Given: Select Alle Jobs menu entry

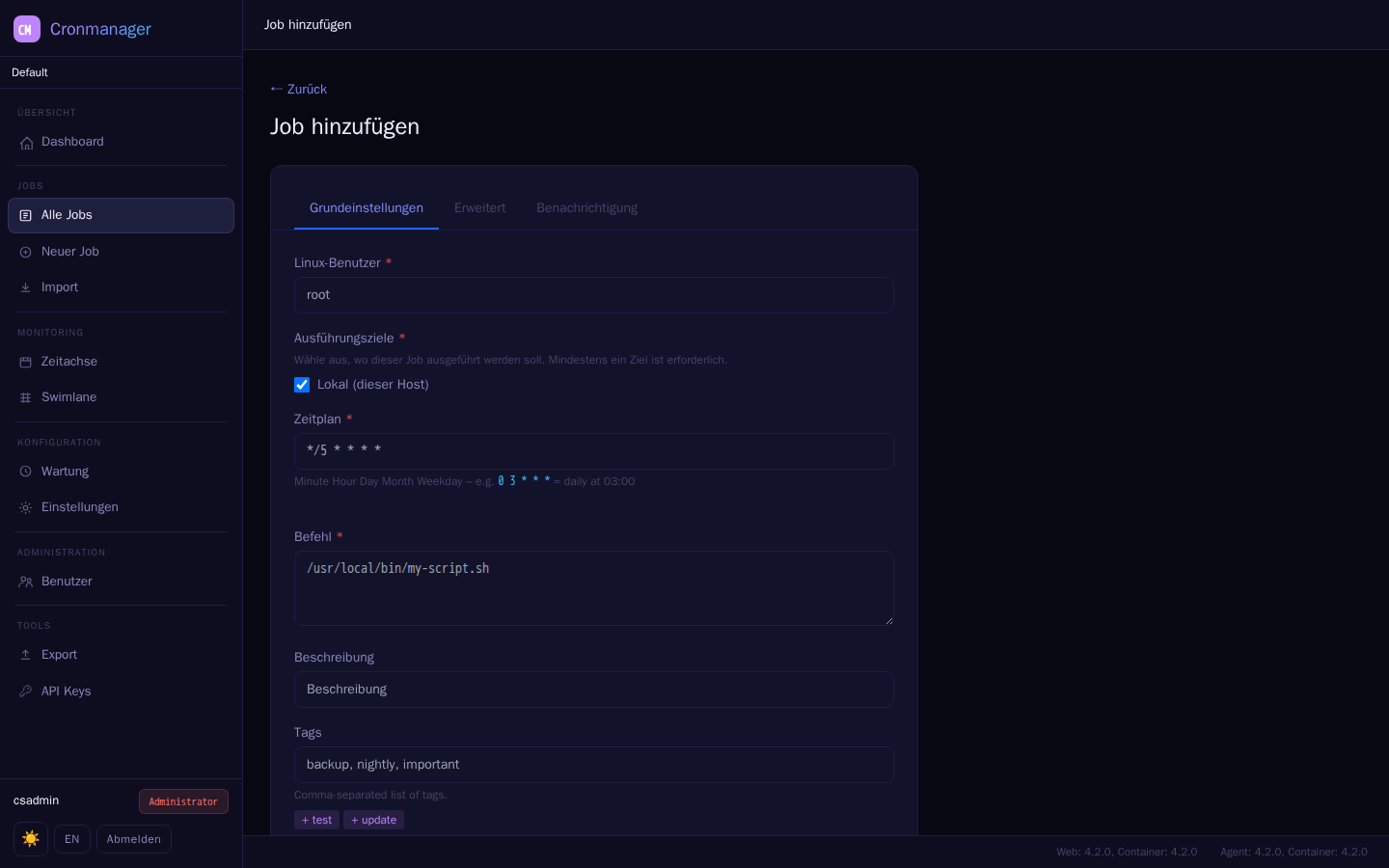Looking at the screenshot, I should [x=121, y=215].
